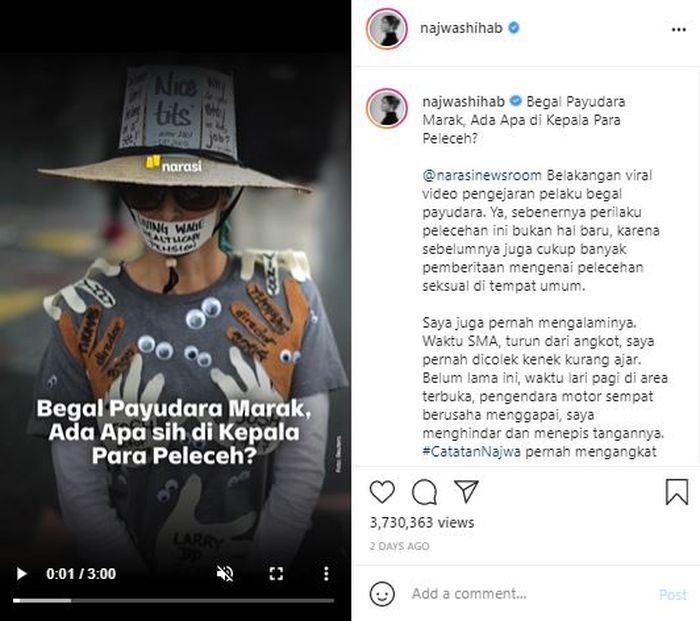Open the post's more options menu in header
Viewport: 700px width, 621px height.
pos(679,29)
